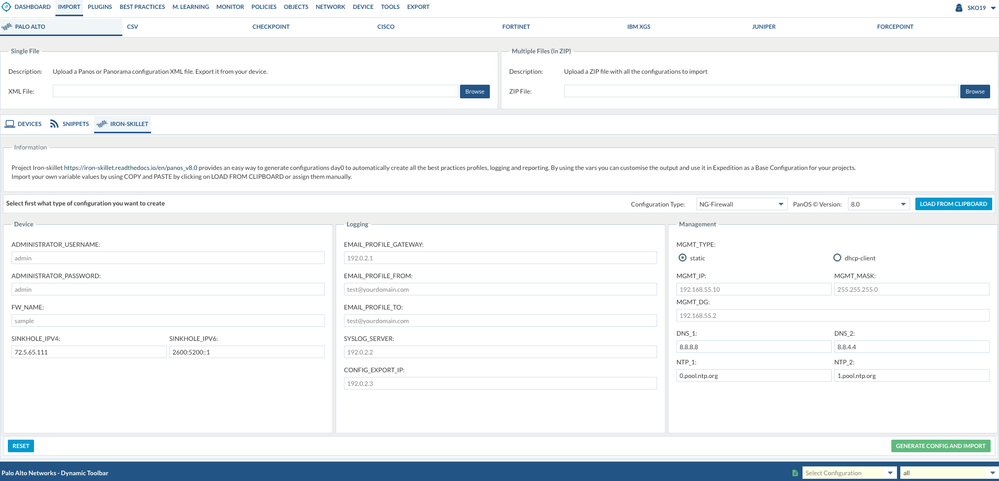The width and height of the screenshot is (999, 481).
Task: Click the Snippets feed icon
Action: coord(54,124)
